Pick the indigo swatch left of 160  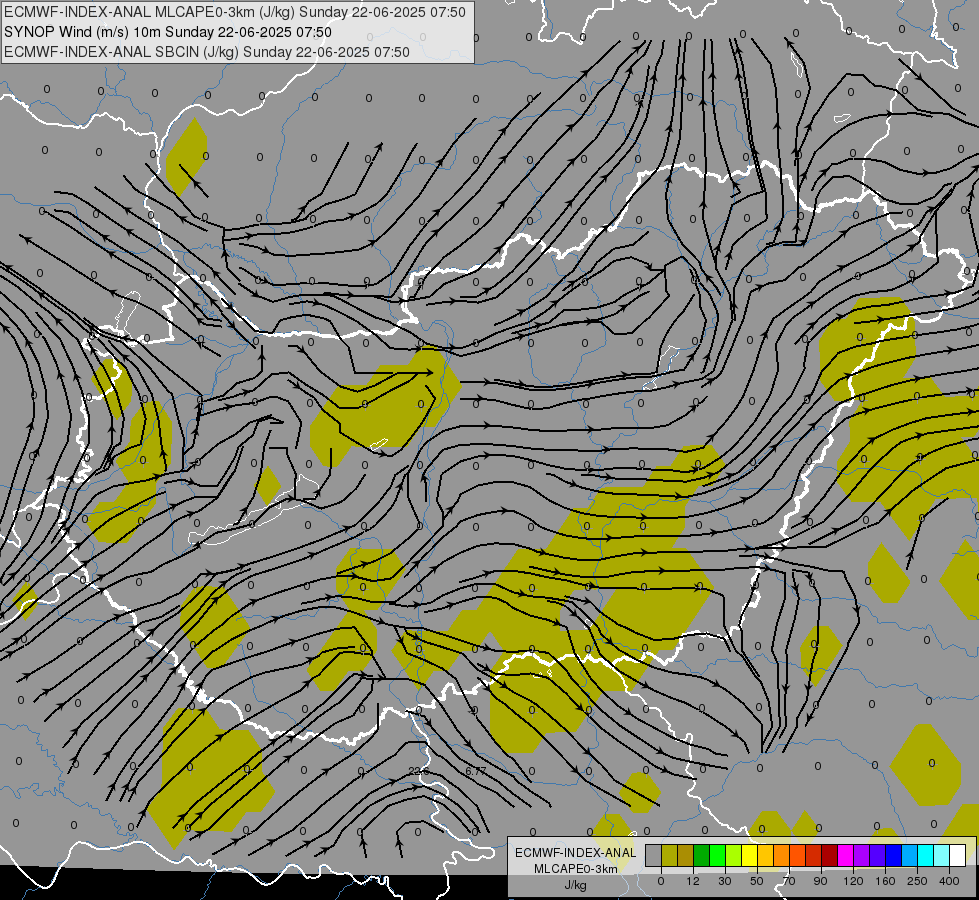878,855
